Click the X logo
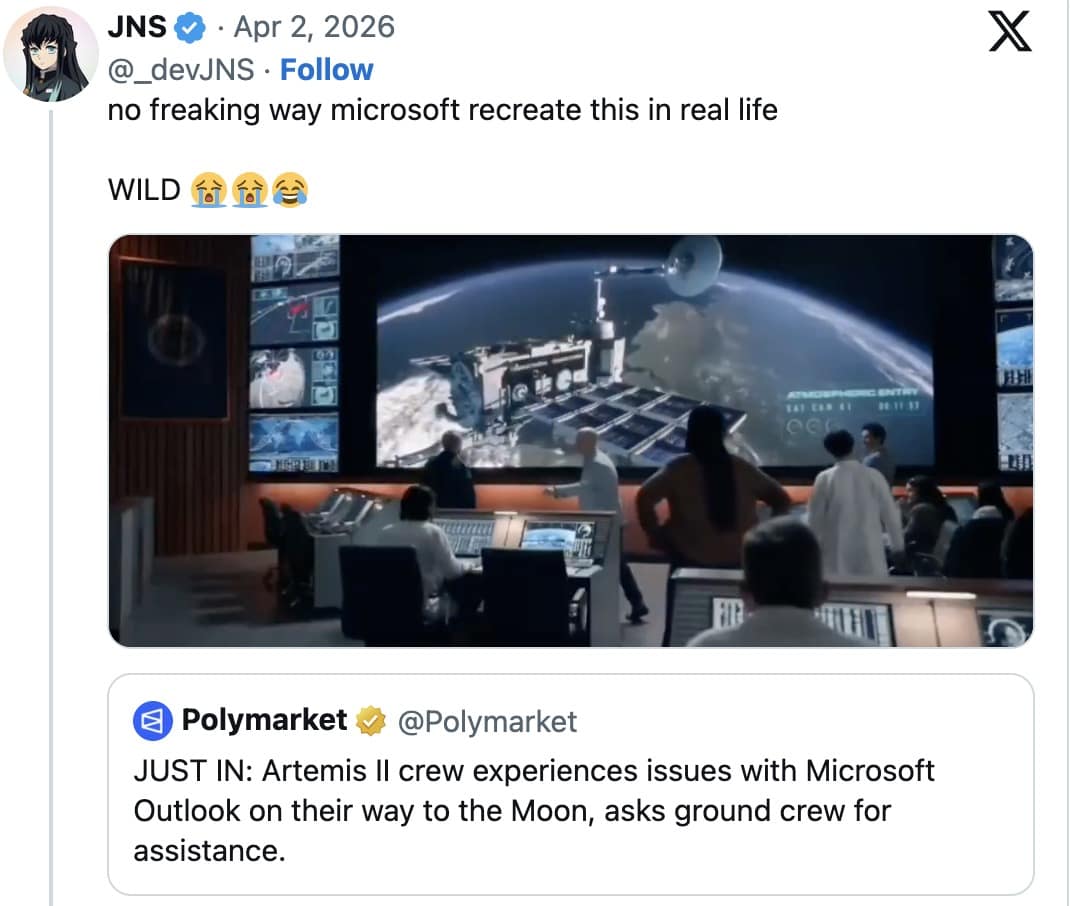 (x=1008, y=33)
